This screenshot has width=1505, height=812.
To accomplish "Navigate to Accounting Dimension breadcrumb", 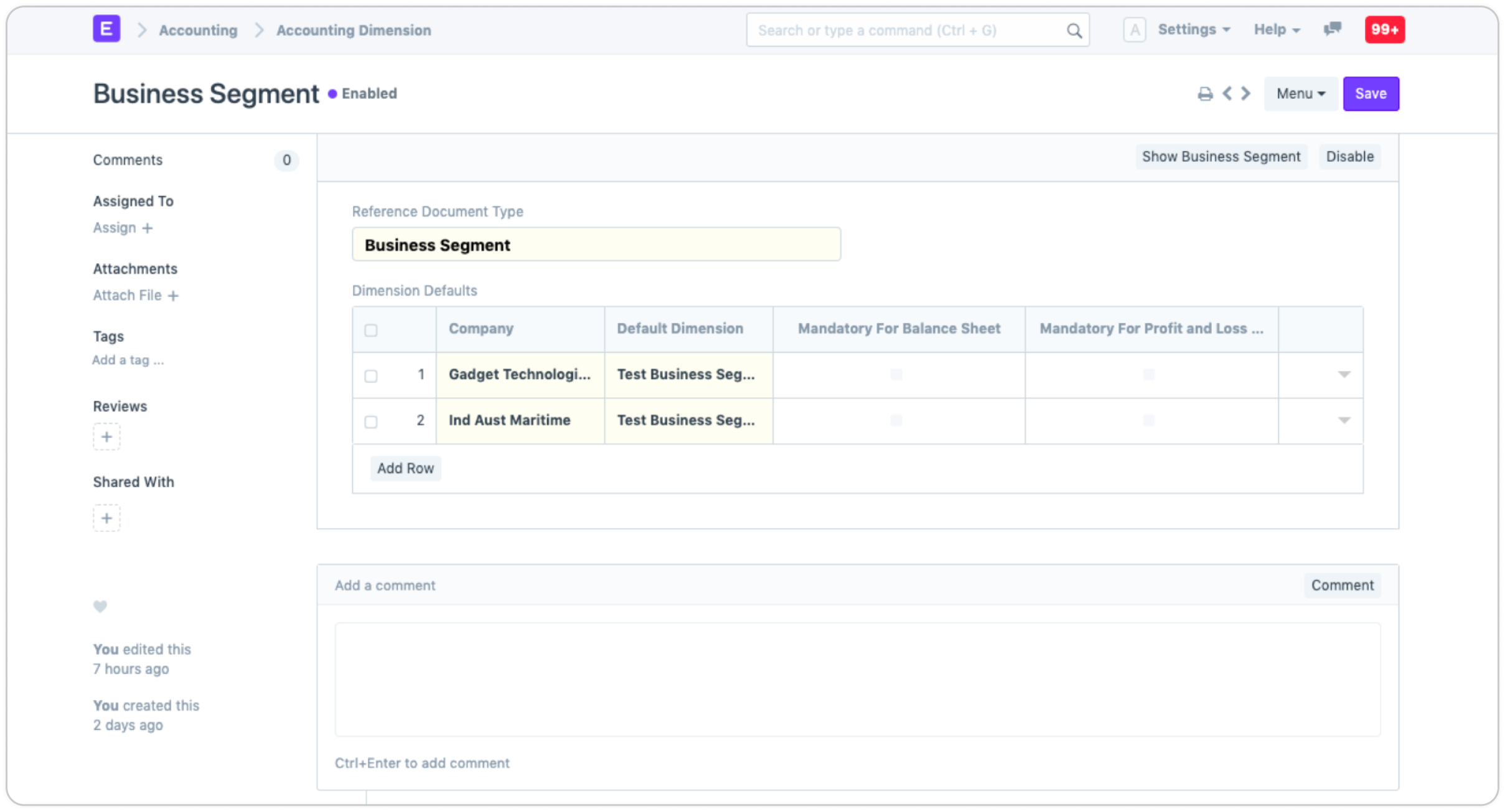I will click(x=354, y=30).
